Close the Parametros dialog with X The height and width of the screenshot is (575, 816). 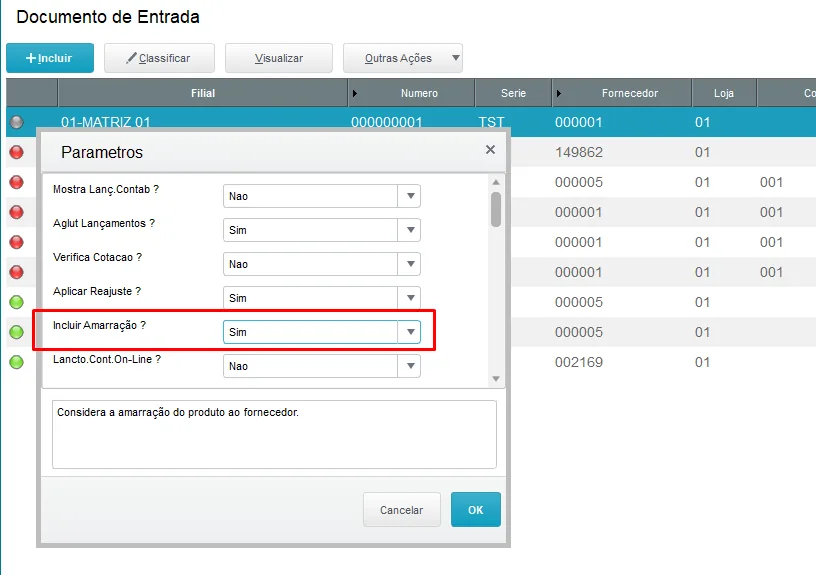click(490, 150)
